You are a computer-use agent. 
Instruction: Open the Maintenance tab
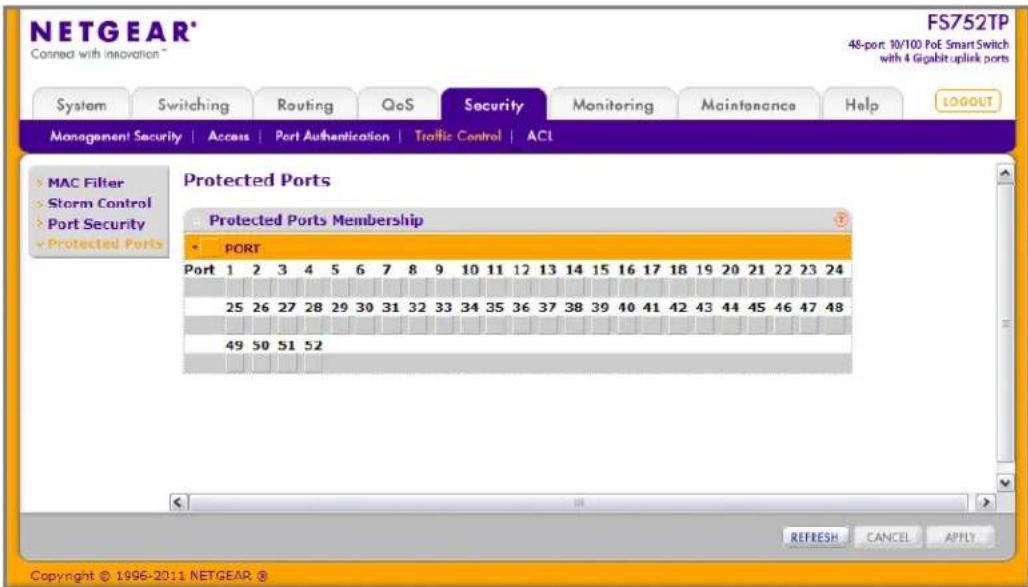pos(748,105)
